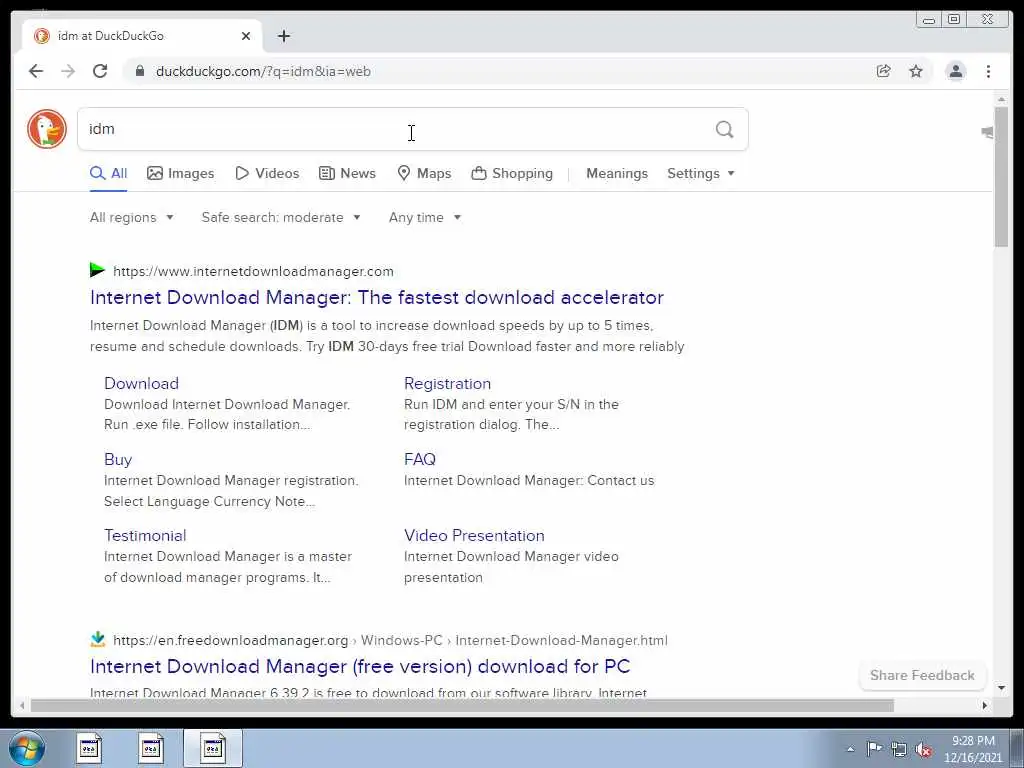Open first taskbar window icon

(x=89, y=748)
